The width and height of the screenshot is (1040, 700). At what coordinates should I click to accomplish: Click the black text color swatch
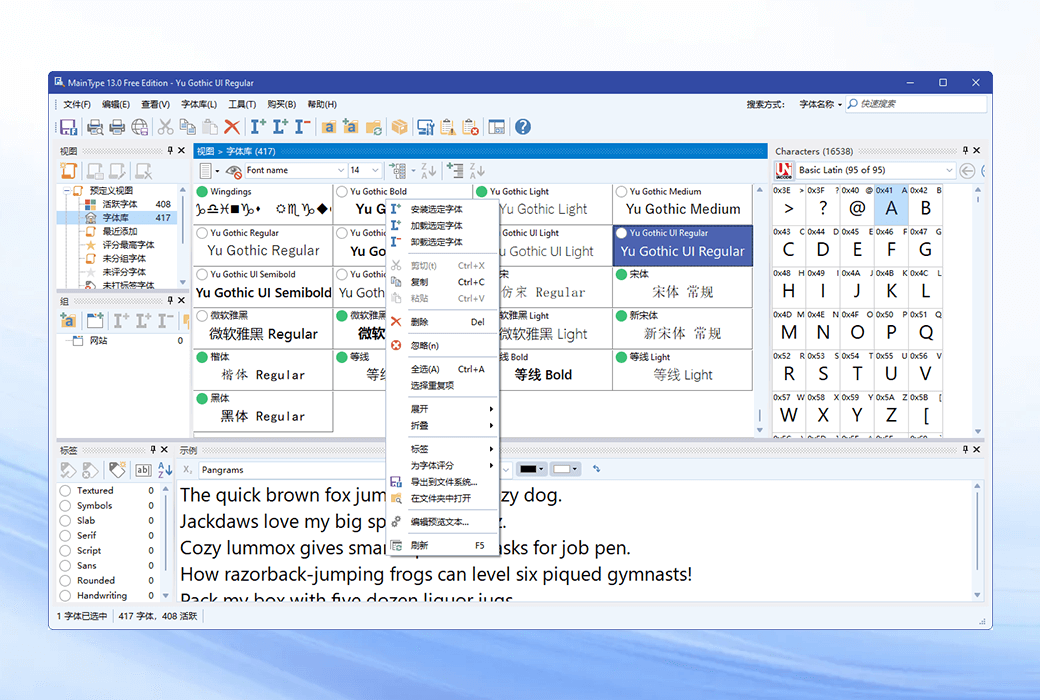point(528,469)
